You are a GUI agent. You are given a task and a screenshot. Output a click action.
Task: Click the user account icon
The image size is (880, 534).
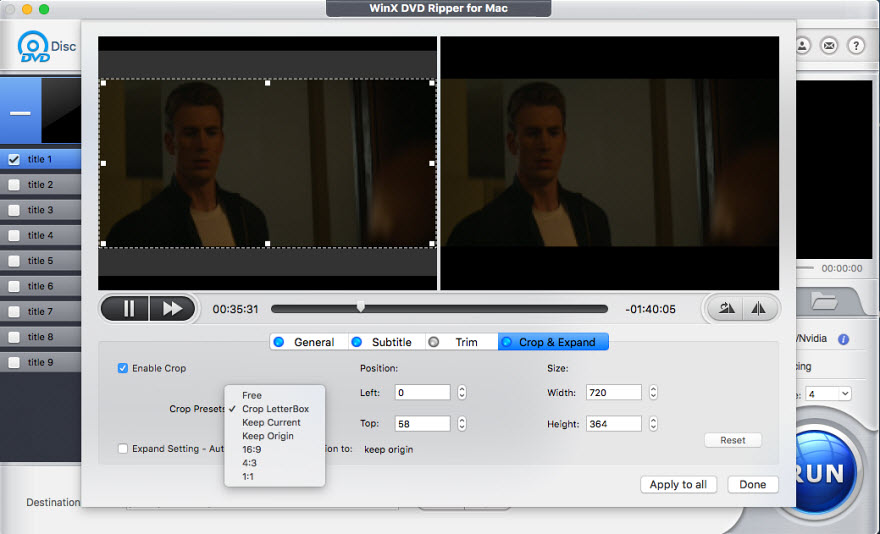[x=803, y=46]
